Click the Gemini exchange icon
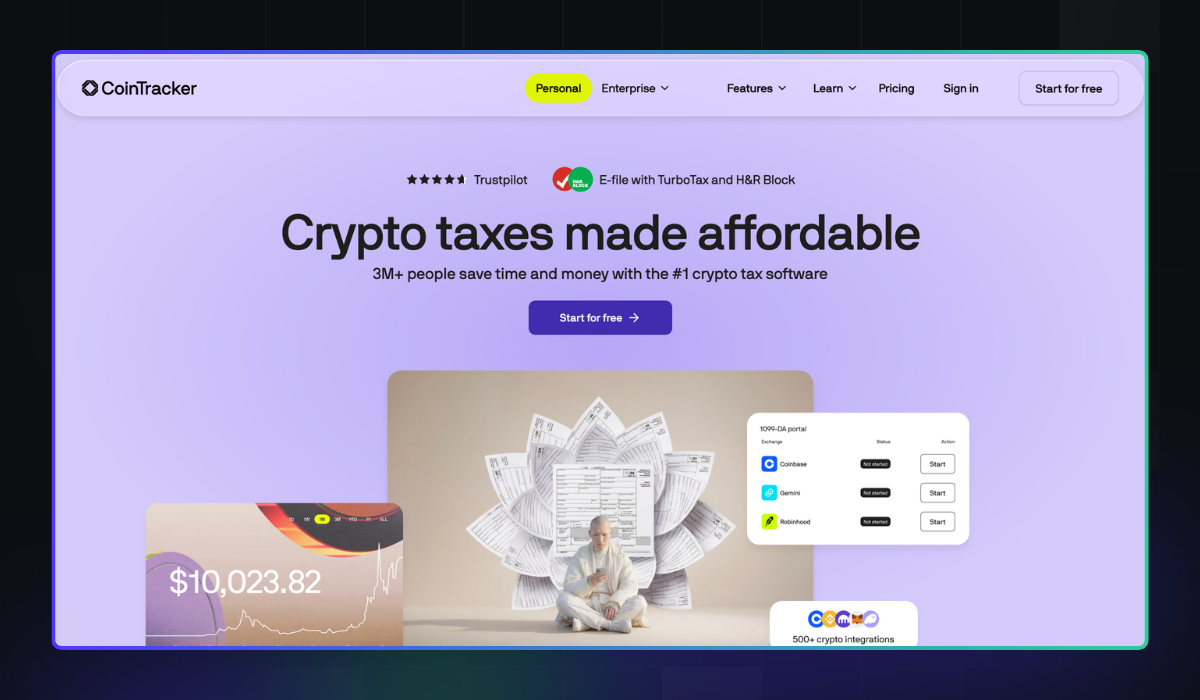The height and width of the screenshot is (700, 1200). (x=769, y=493)
